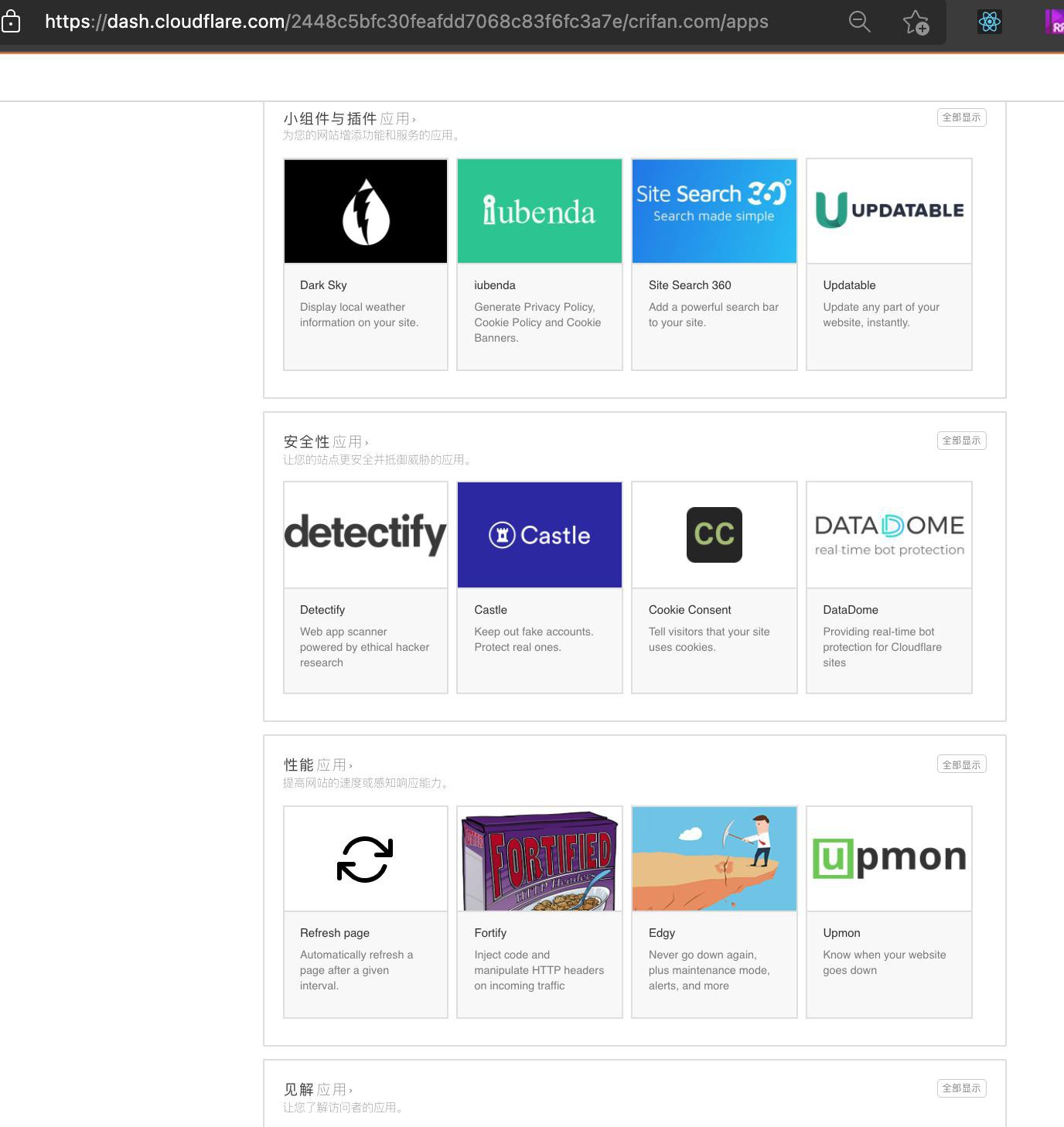Viewport: 1064px width, 1127px height.
Task: Show all security apps
Action: pyautogui.click(x=961, y=441)
